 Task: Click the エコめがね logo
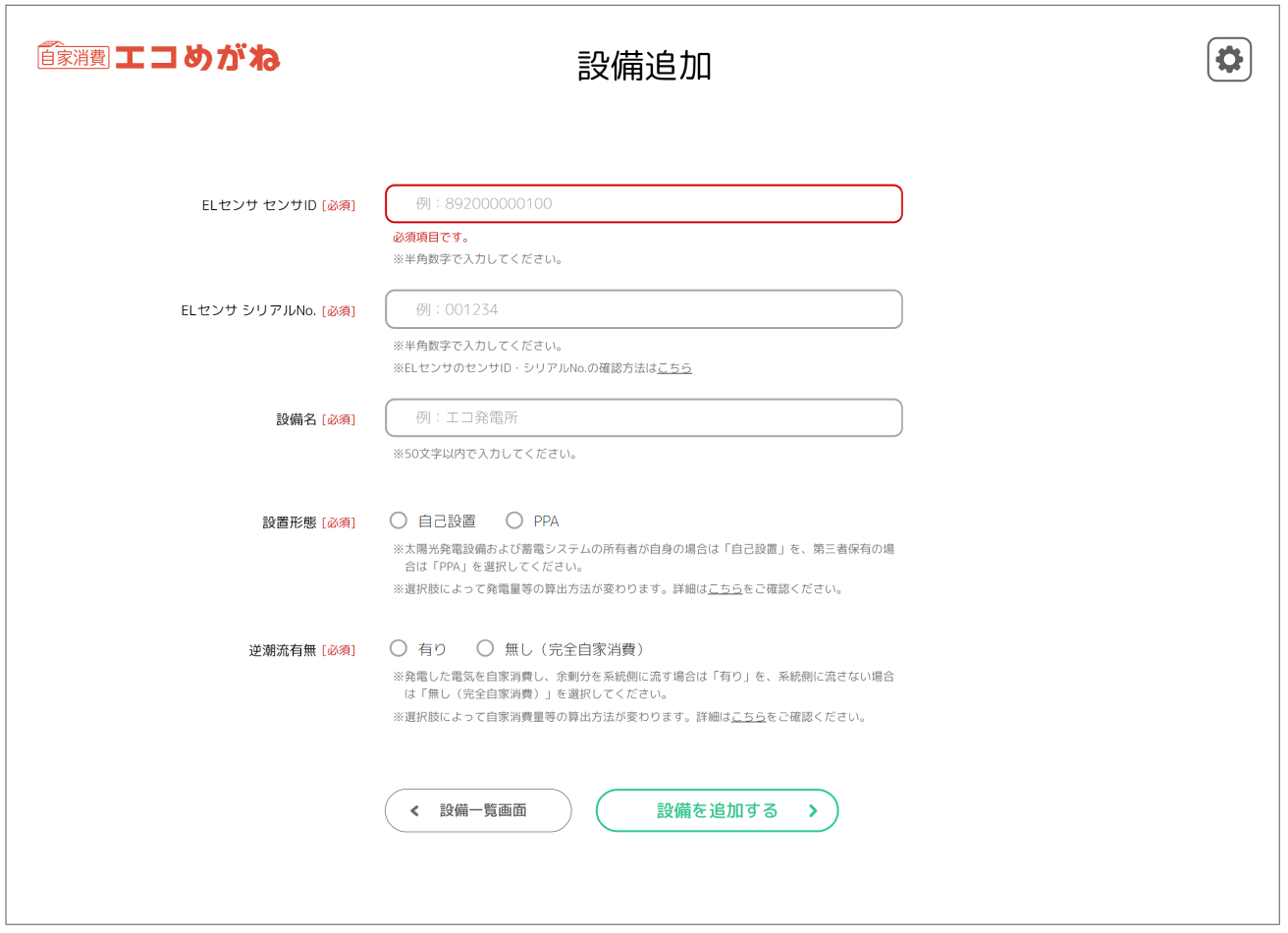[x=159, y=57]
